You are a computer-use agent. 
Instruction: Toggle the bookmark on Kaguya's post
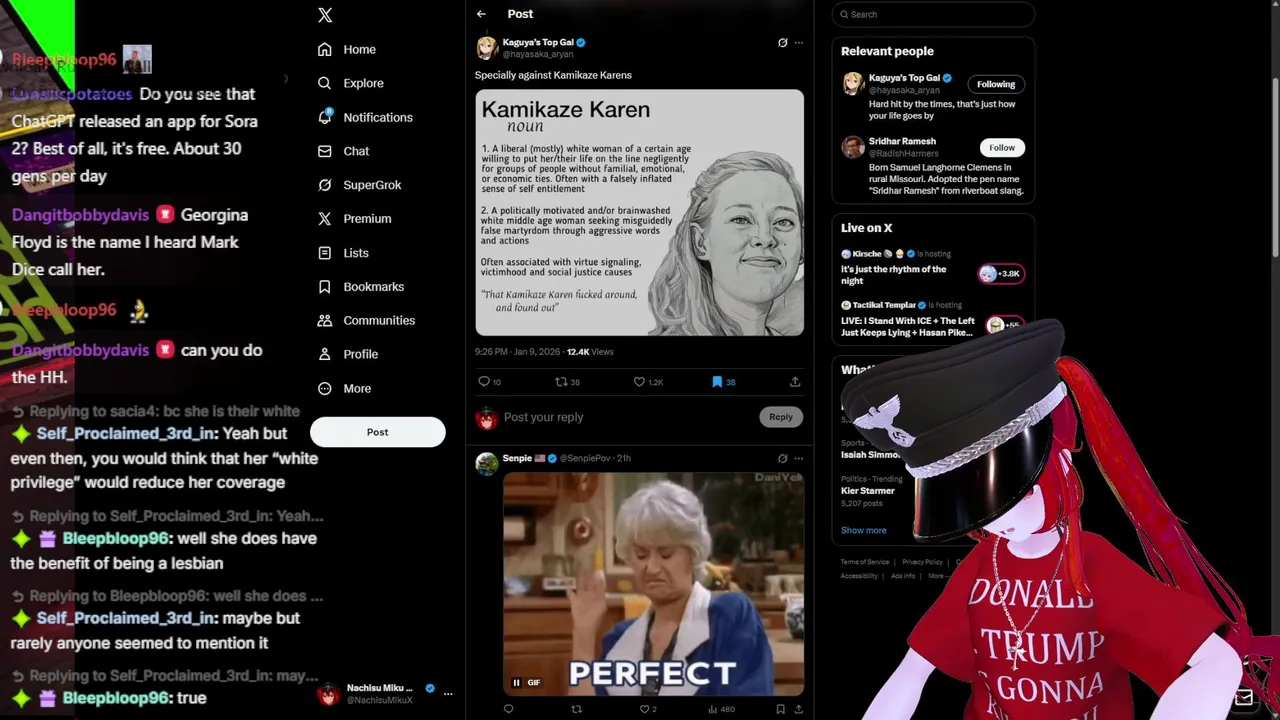(717, 381)
